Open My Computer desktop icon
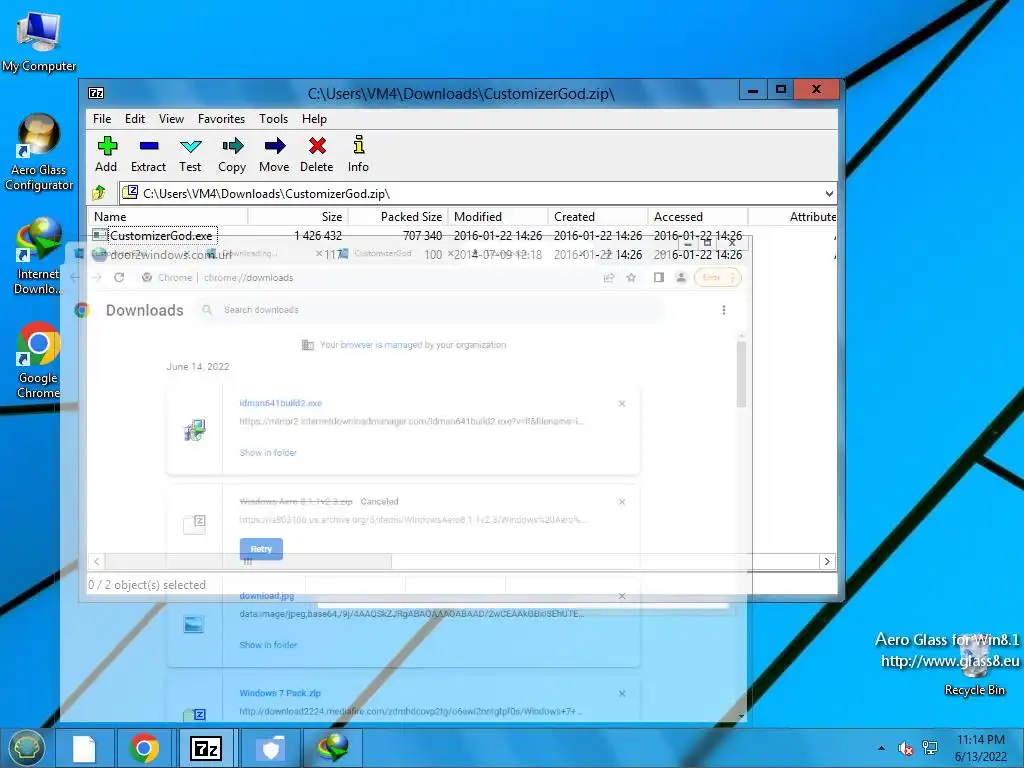1024x768 pixels. click(x=39, y=42)
